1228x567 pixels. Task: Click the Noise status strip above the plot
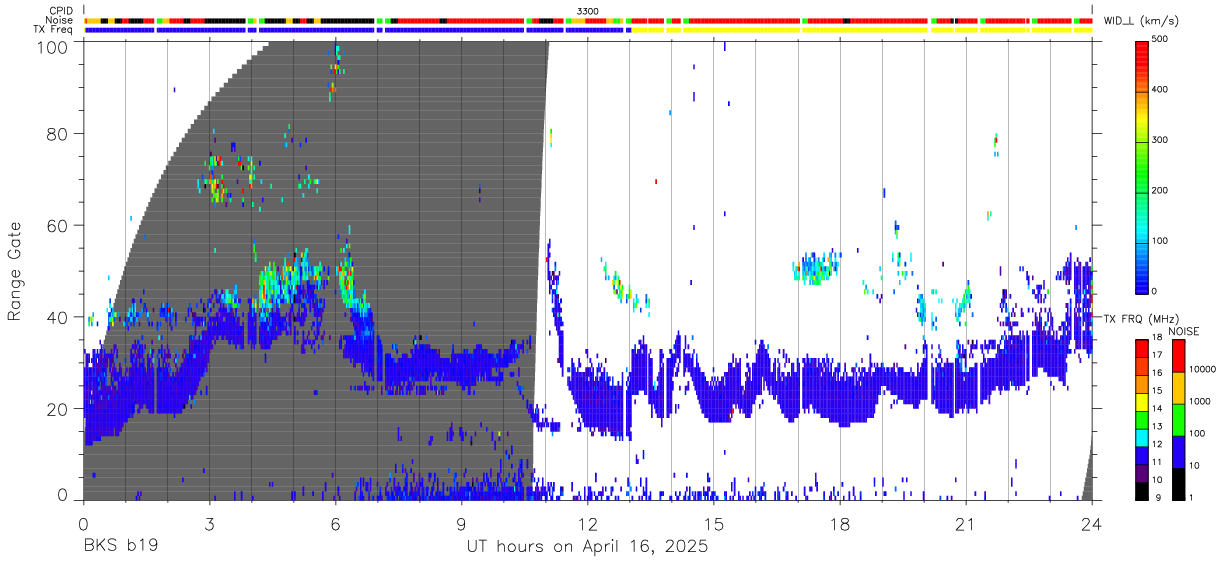[588, 20]
